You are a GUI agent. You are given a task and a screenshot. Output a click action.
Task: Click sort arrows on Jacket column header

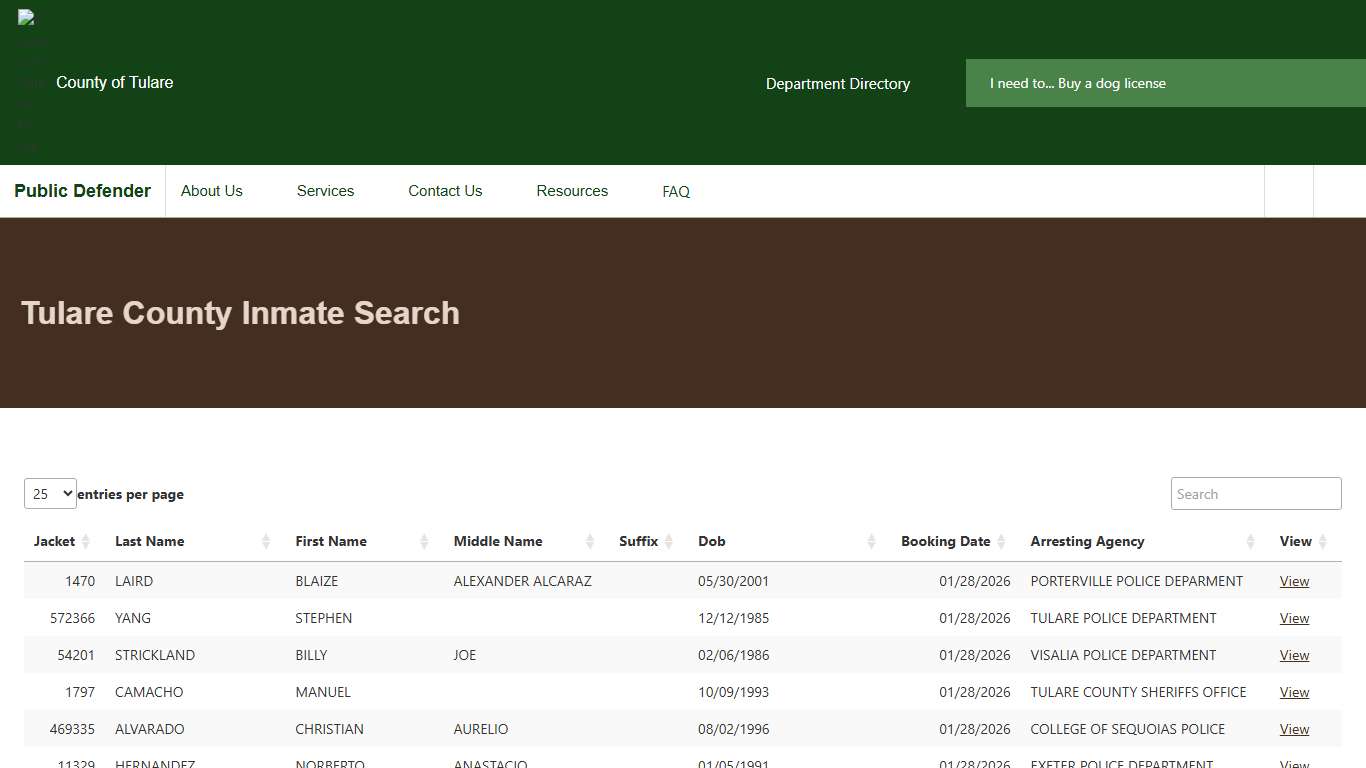pyautogui.click(x=85, y=541)
